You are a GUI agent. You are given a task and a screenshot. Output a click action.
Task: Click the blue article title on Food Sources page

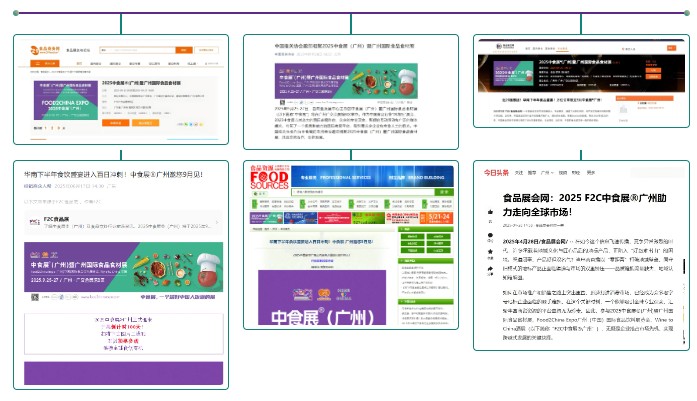click(321, 242)
